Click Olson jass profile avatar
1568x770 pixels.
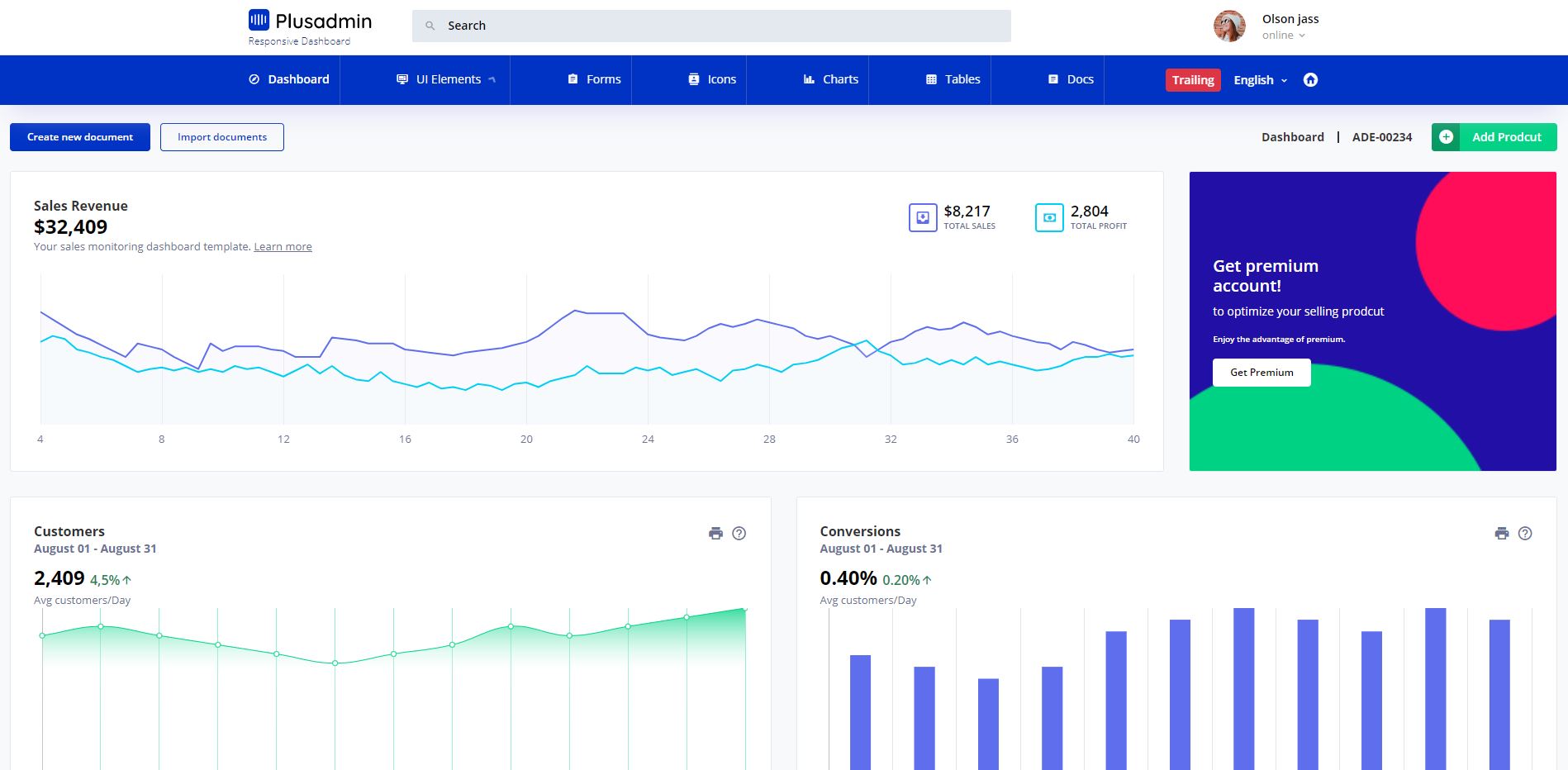click(x=1229, y=26)
